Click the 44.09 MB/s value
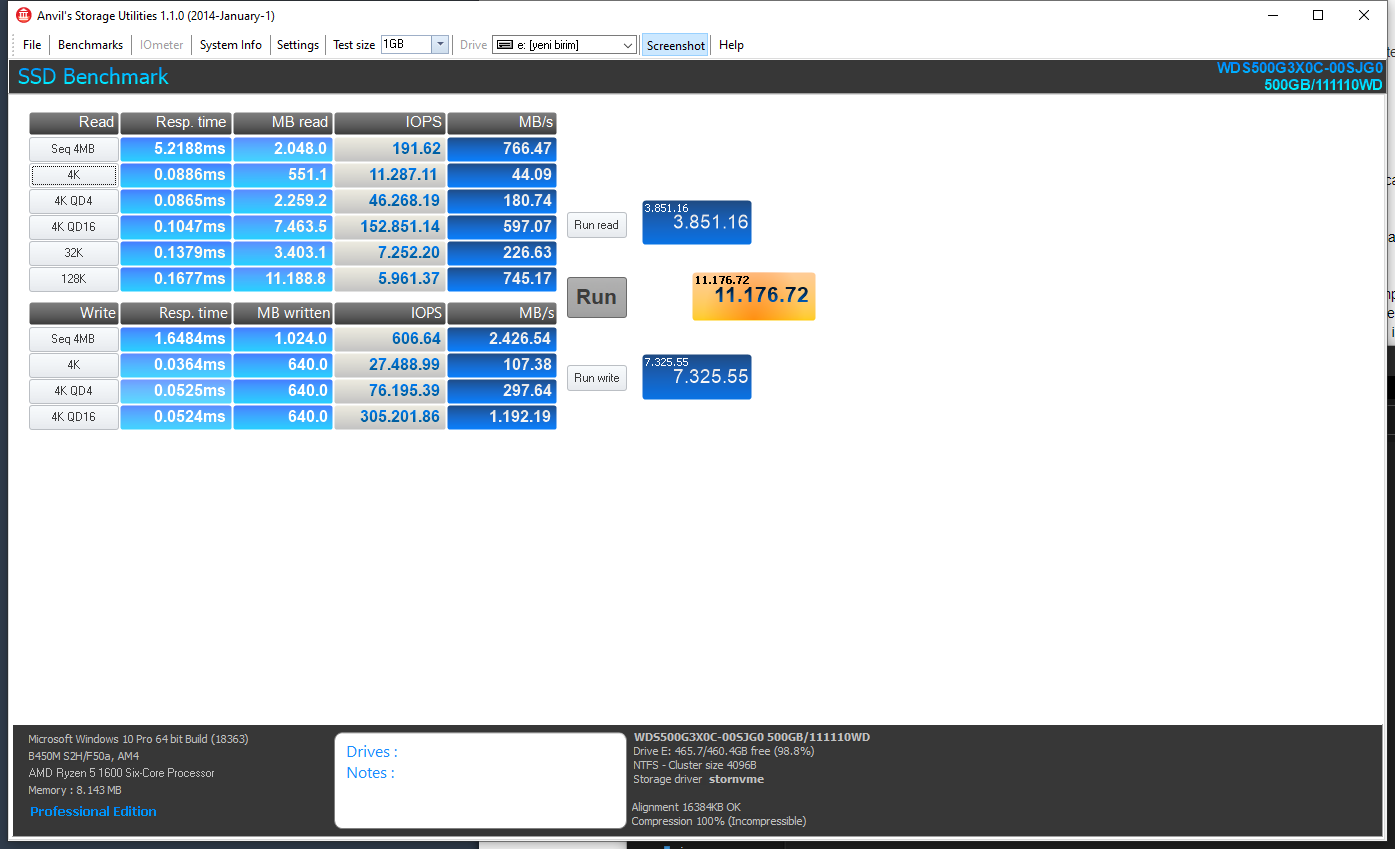This screenshot has height=849, width=1395. (x=502, y=175)
